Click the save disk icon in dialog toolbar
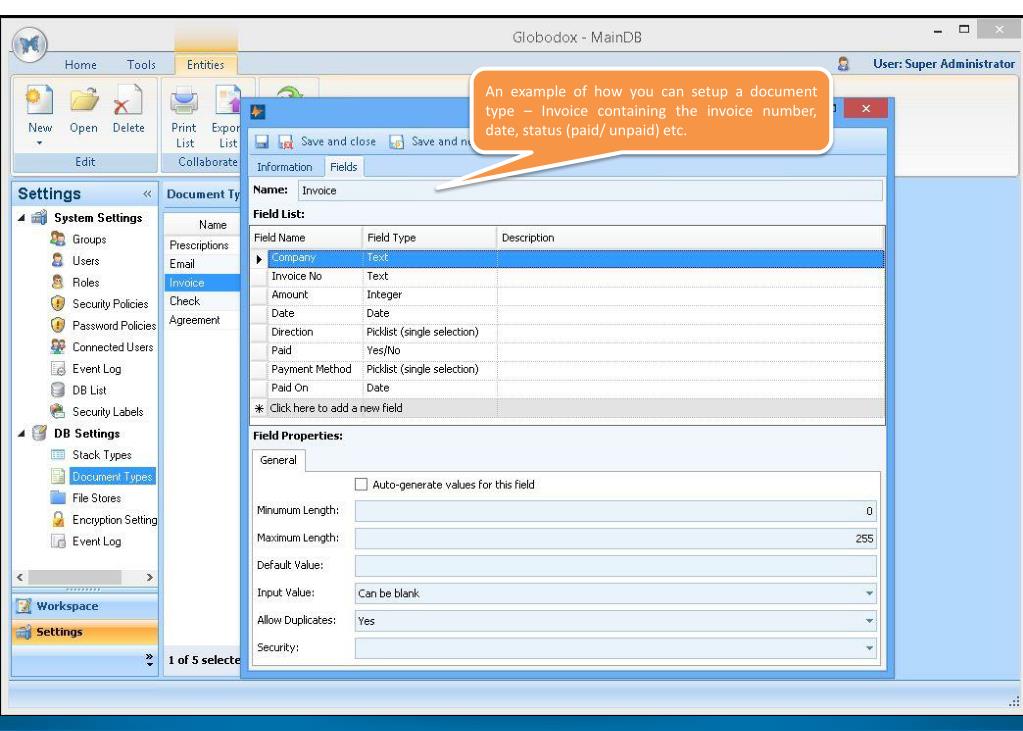 (262, 142)
